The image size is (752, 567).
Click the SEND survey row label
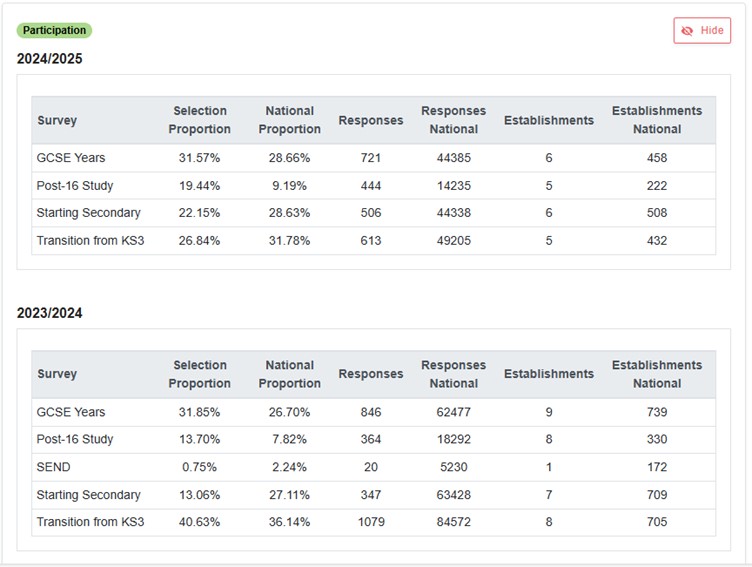click(54, 467)
